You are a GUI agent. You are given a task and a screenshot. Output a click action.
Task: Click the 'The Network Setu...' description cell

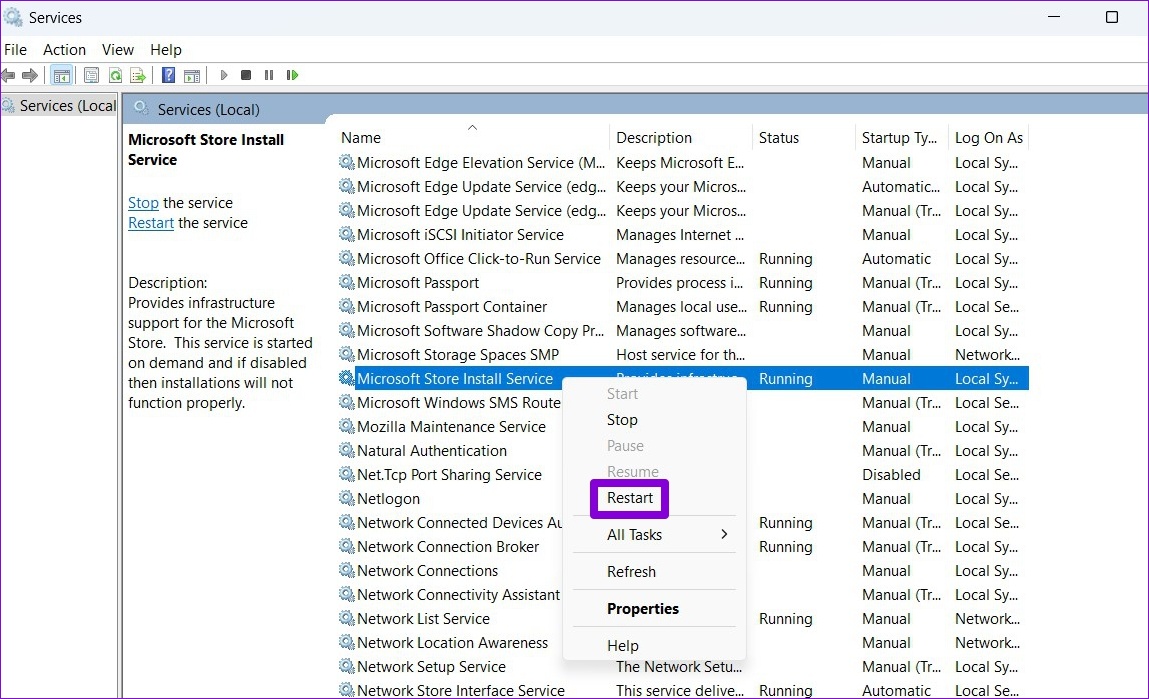679,667
